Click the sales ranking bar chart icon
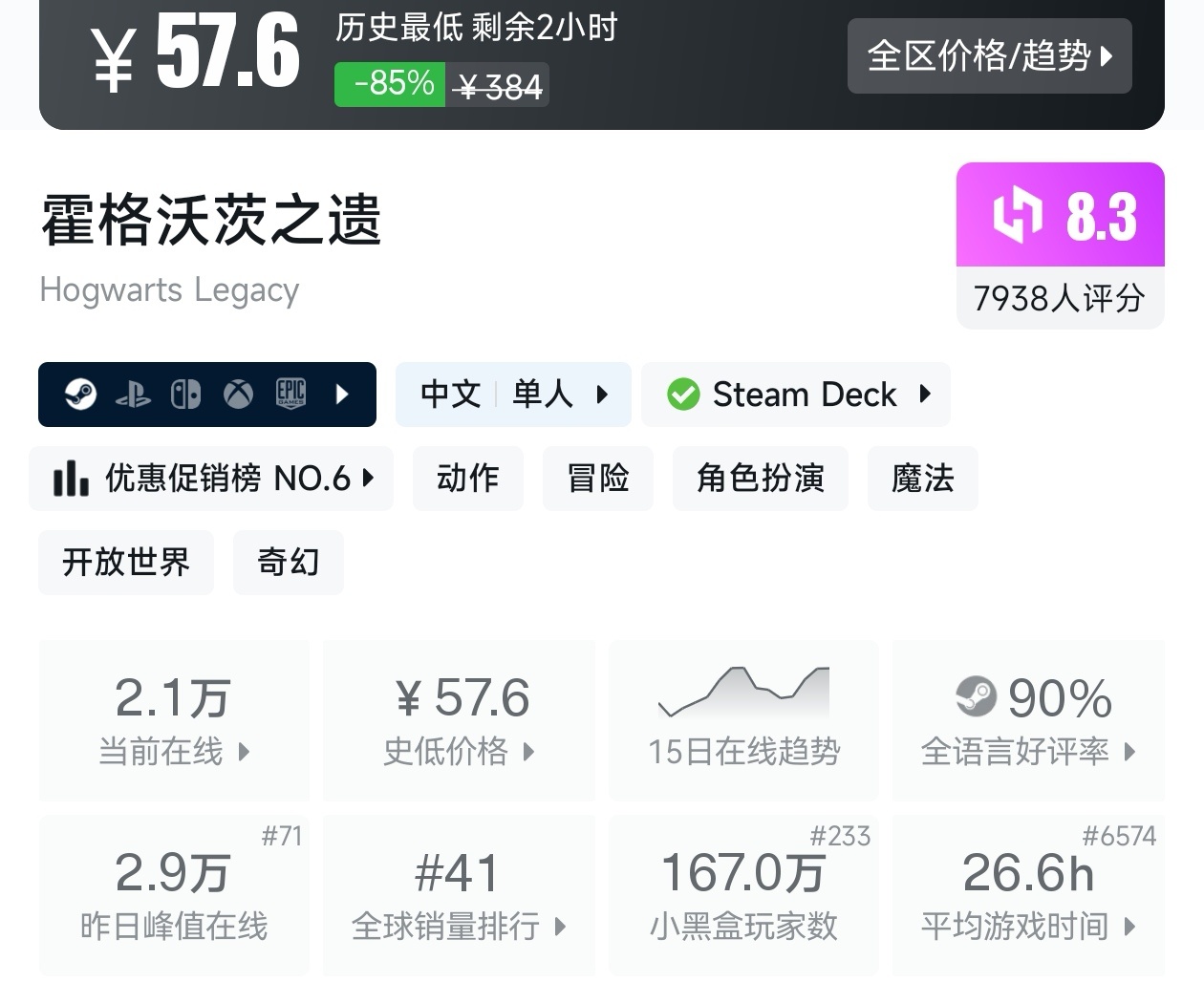The width and height of the screenshot is (1204, 982). pyautogui.click(x=71, y=479)
